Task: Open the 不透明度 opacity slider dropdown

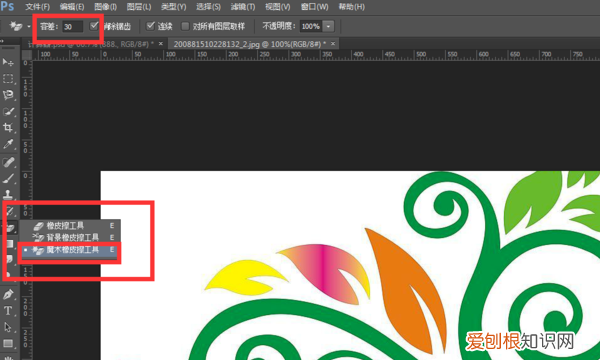Action: [329, 26]
